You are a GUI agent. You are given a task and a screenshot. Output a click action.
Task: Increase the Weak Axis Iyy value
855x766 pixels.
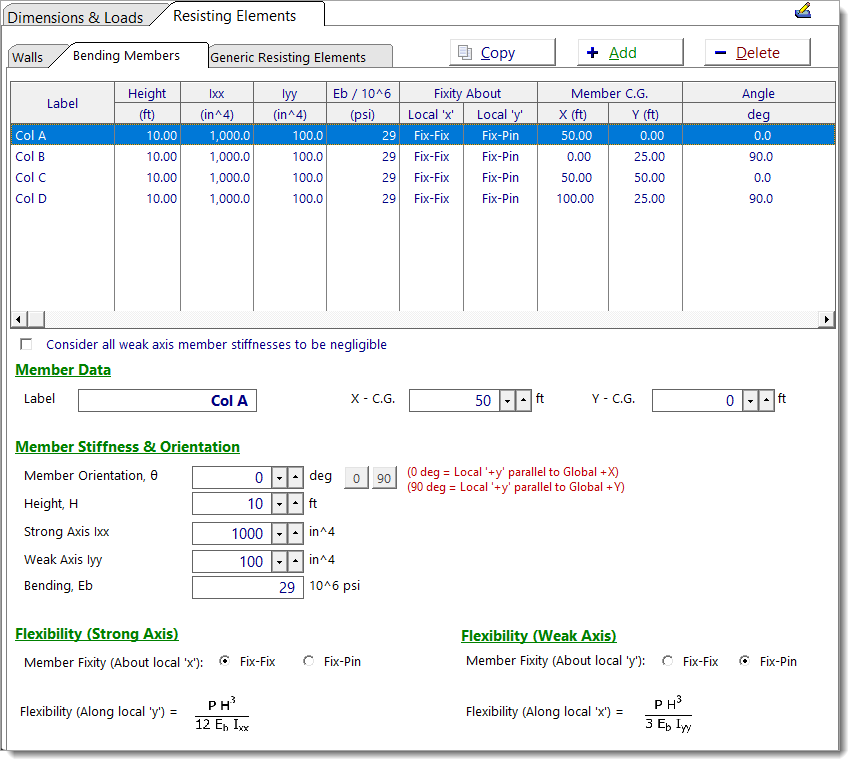pos(296,562)
